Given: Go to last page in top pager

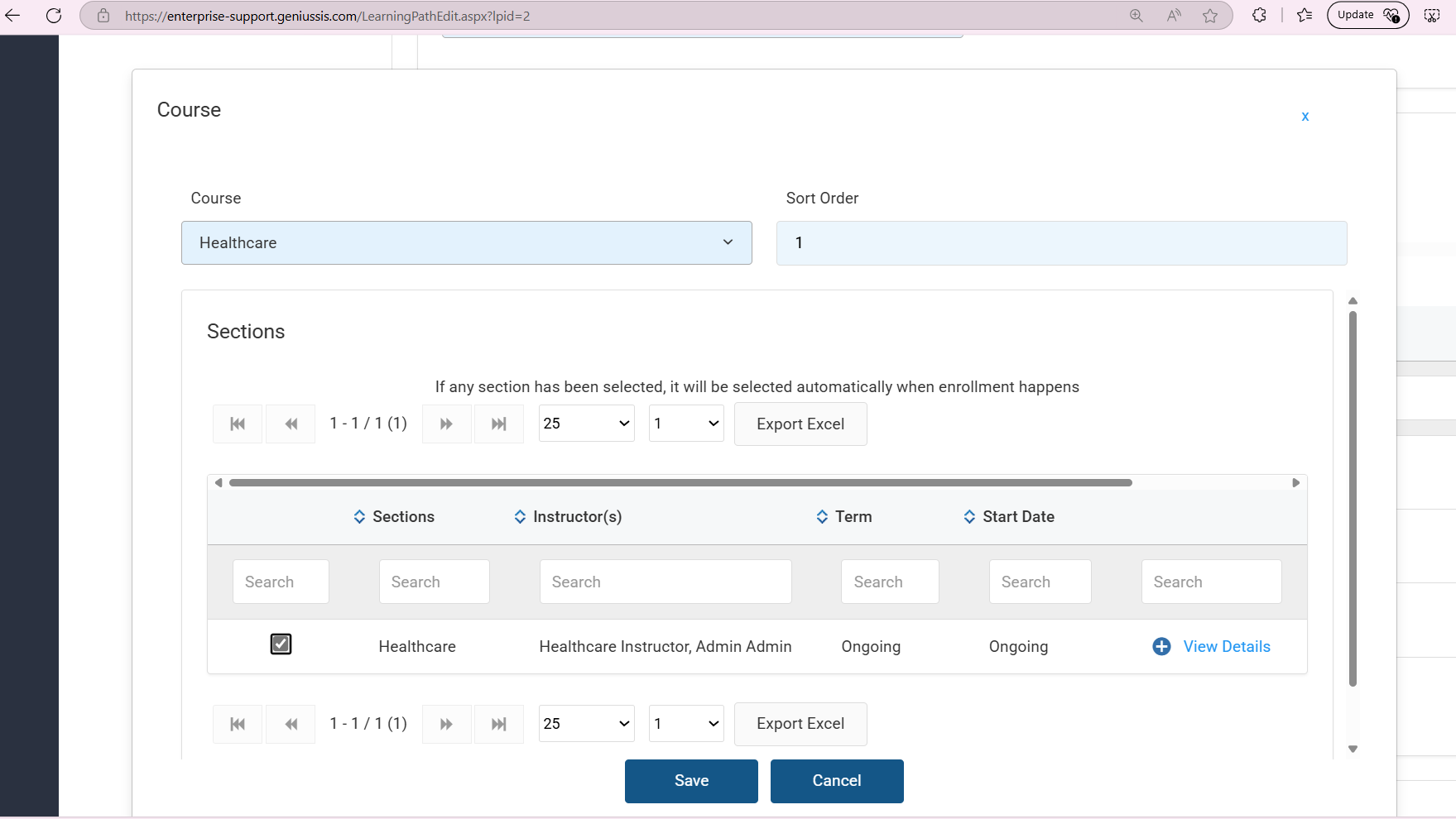Looking at the screenshot, I should [x=498, y=424].
